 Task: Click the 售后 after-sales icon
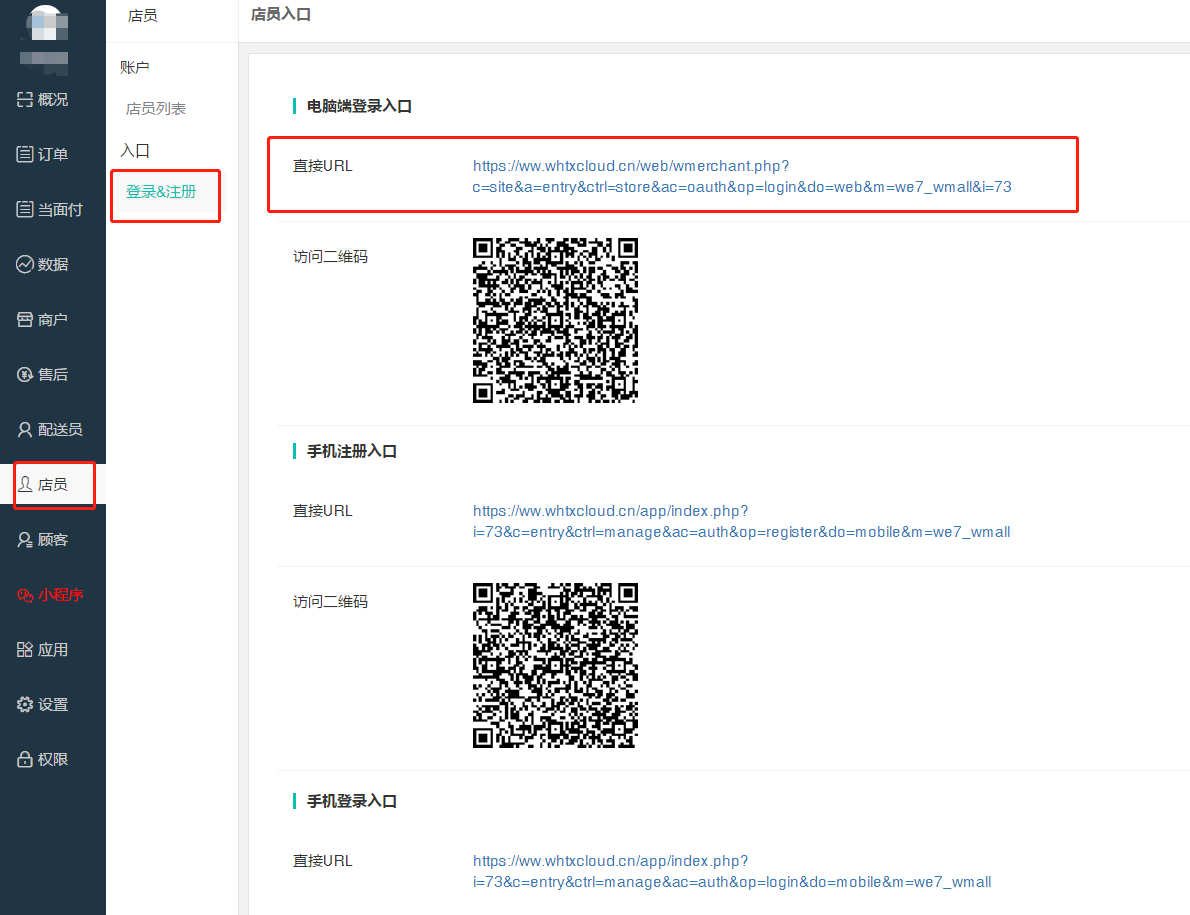25,374
